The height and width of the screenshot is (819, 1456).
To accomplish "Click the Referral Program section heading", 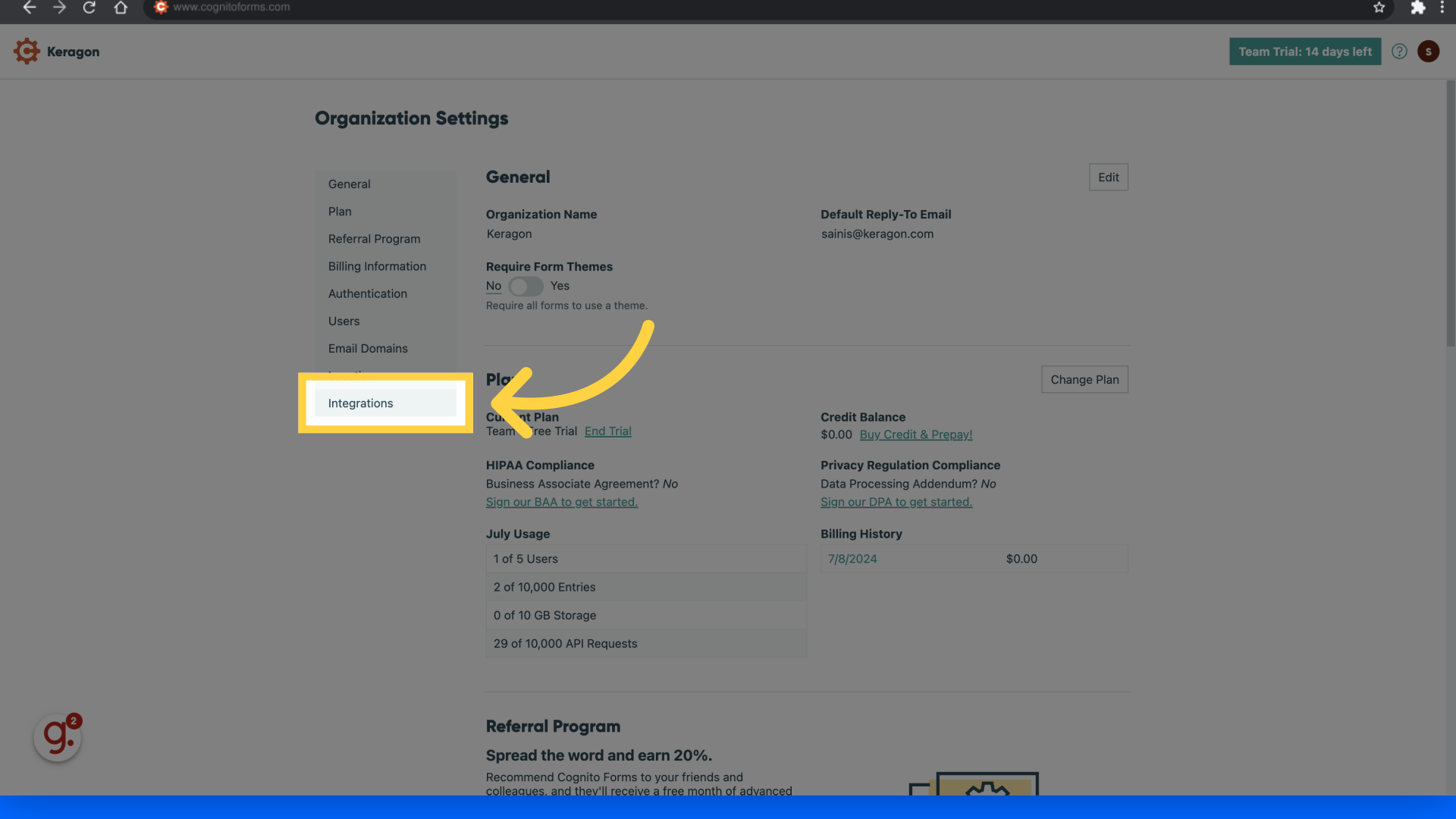I will tap(553, 726).
